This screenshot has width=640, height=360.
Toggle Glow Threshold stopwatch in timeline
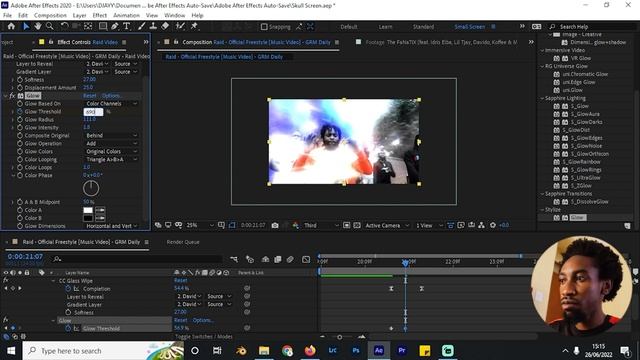click(68, 328)
